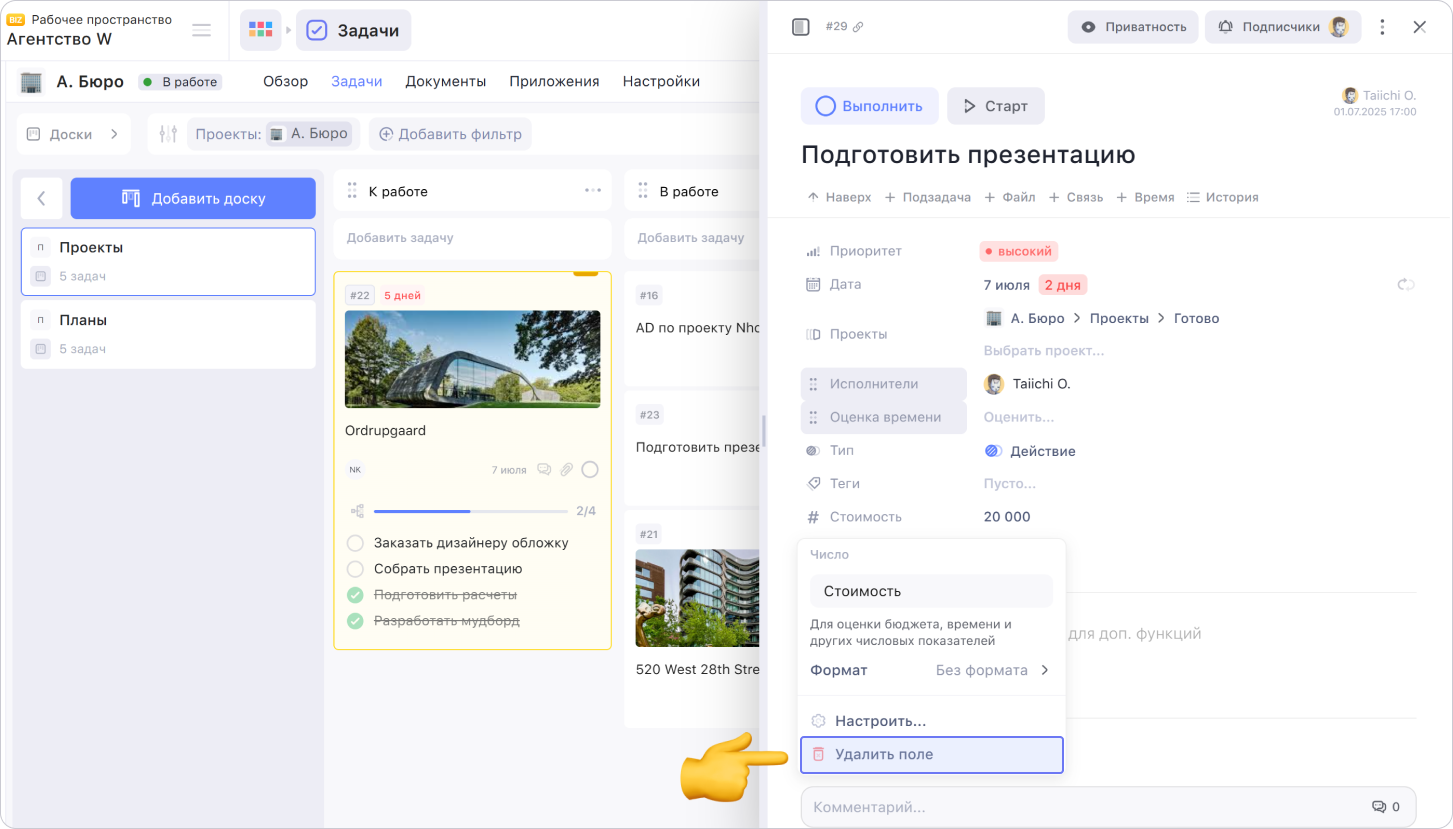Open the Ordrupgaard building thumbnail
The width and height of the screenshot is (1453, 829).
point(472,359)
